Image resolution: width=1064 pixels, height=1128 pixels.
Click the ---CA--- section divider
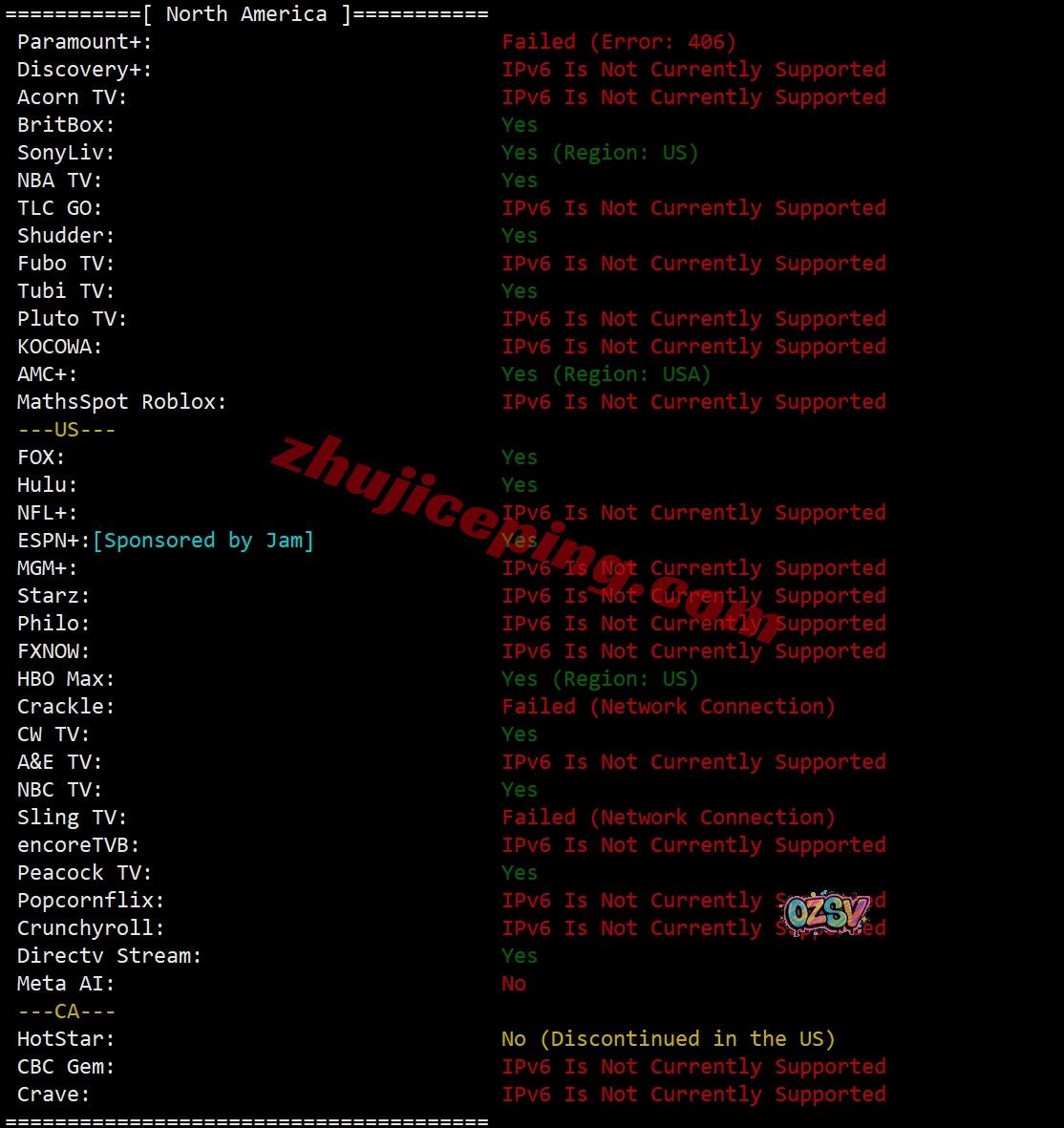(66, 1011)
